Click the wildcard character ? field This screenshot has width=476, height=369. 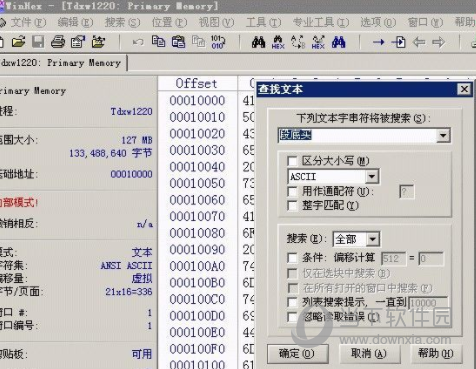(407, 192)
